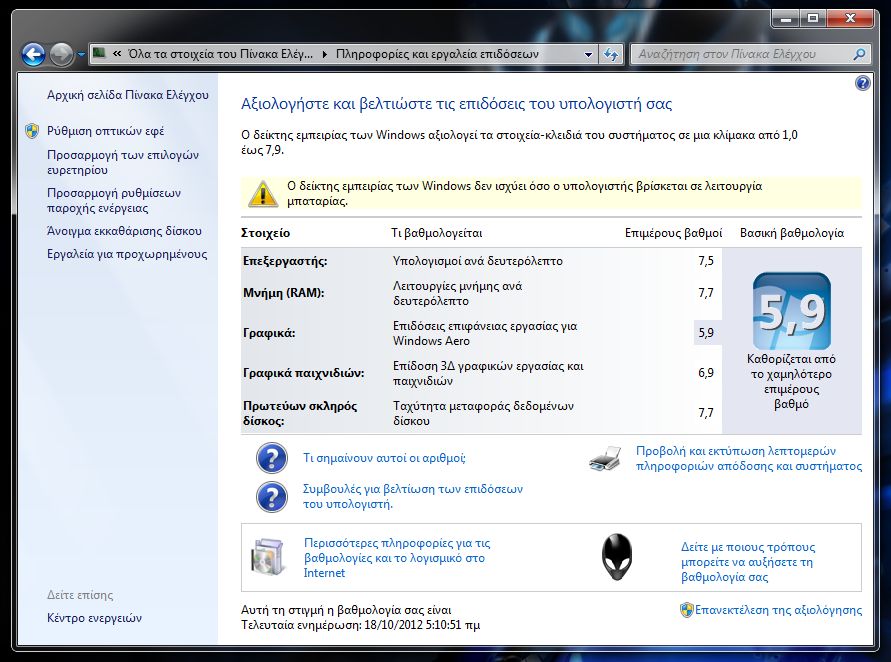Open 'Τι σημαίνουν αυτοί οι αριθμοί;' link
This screenshot has height=662, width=891.
(384, 458)
